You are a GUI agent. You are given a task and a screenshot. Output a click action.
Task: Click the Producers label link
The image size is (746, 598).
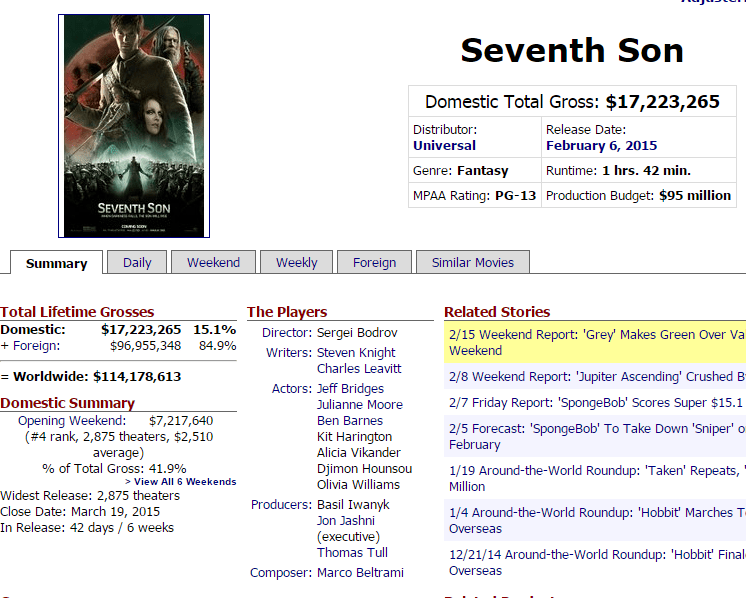click(281, 505)
